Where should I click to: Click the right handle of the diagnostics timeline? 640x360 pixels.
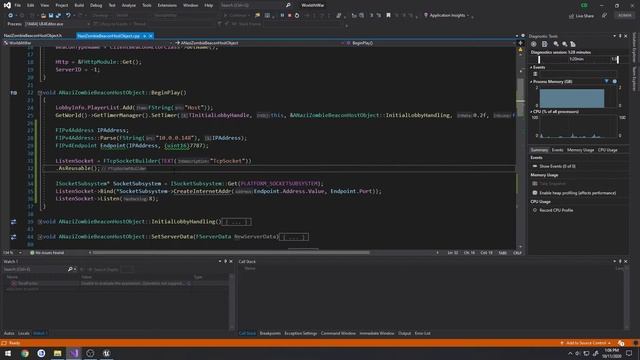(618, 60)
